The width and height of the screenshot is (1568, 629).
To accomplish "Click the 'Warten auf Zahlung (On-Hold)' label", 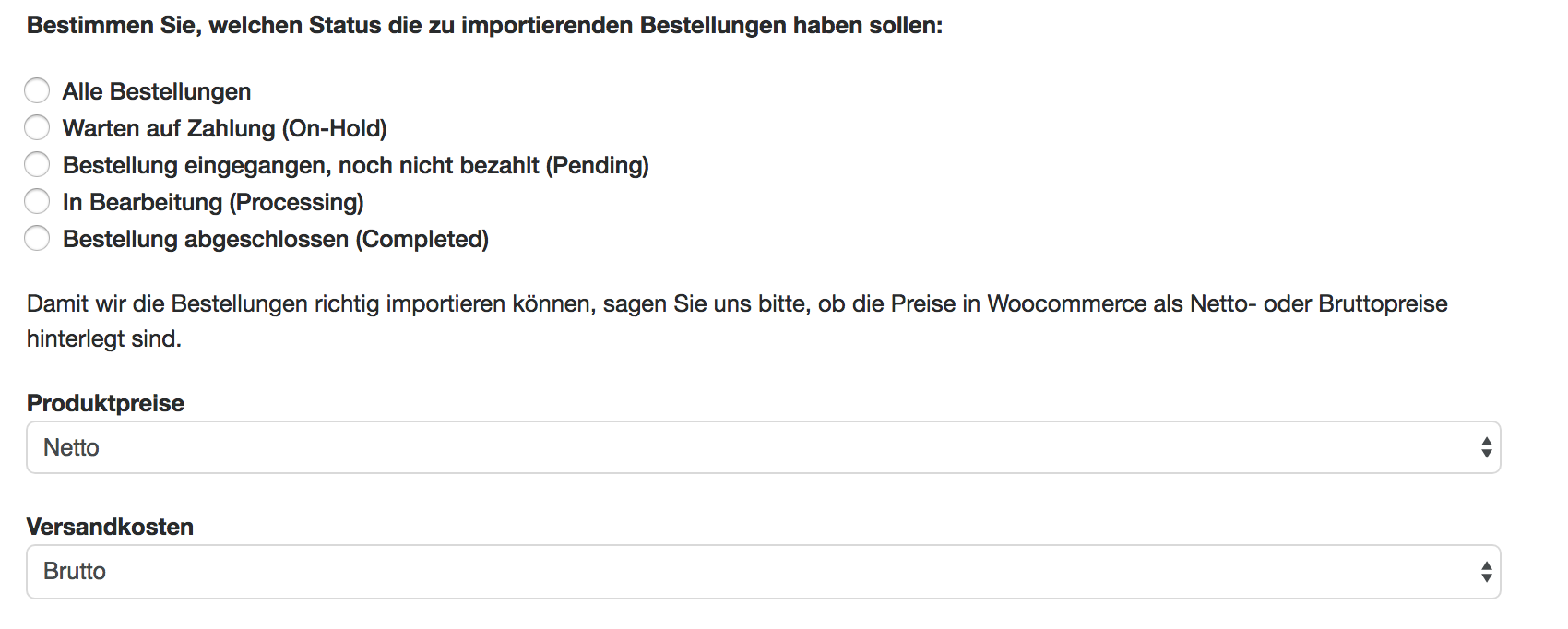I will click(x=224, y=128).
